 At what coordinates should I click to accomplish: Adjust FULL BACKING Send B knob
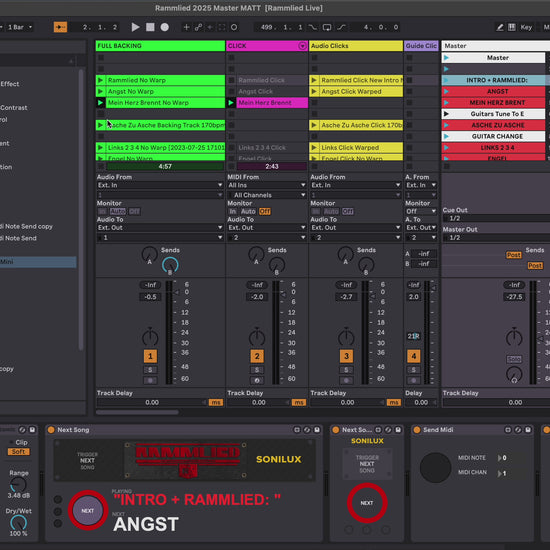click(x=170, y=265)
